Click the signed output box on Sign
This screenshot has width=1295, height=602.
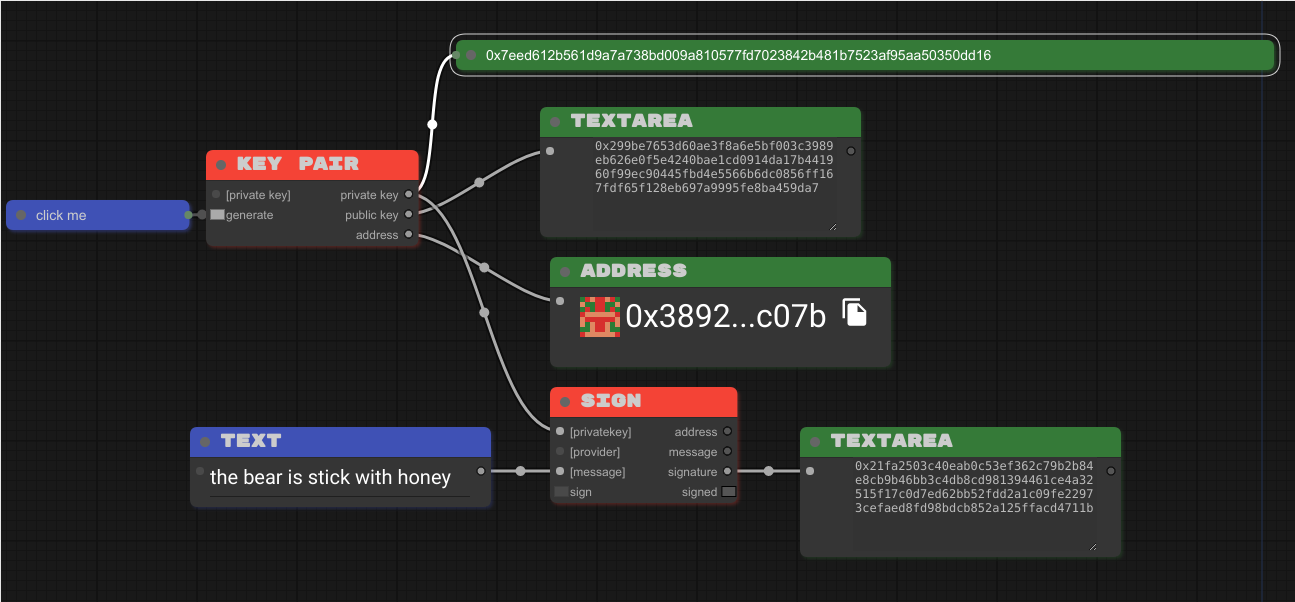point(728,492)
